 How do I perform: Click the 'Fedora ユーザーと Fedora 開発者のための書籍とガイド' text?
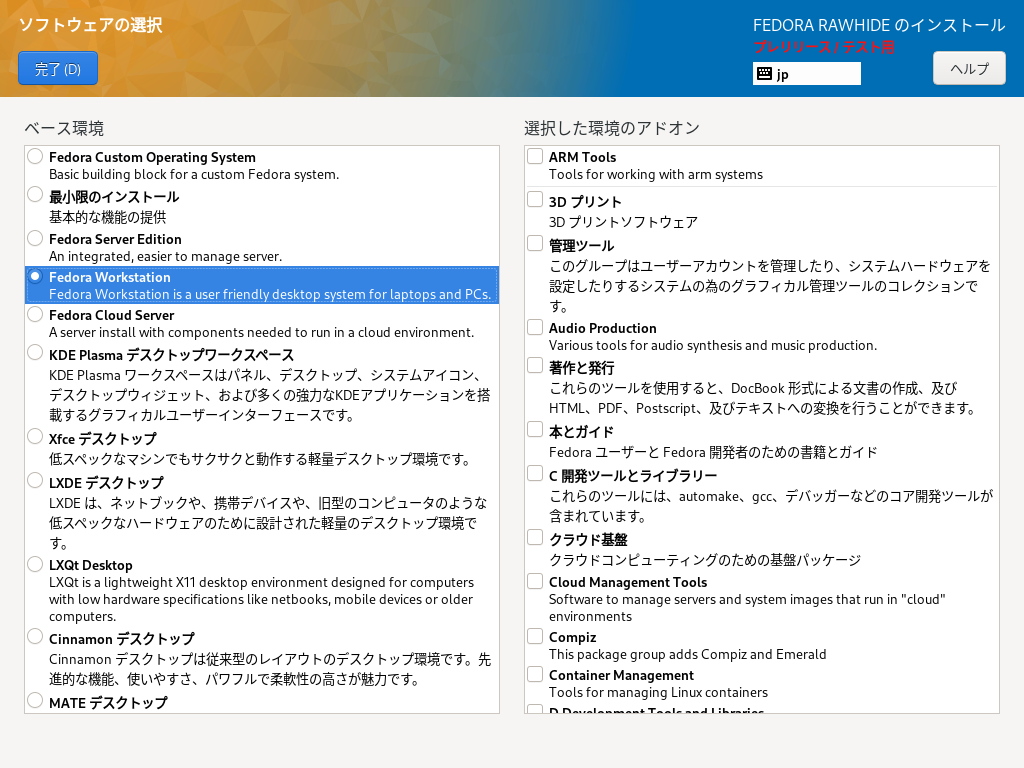point(713,452)
